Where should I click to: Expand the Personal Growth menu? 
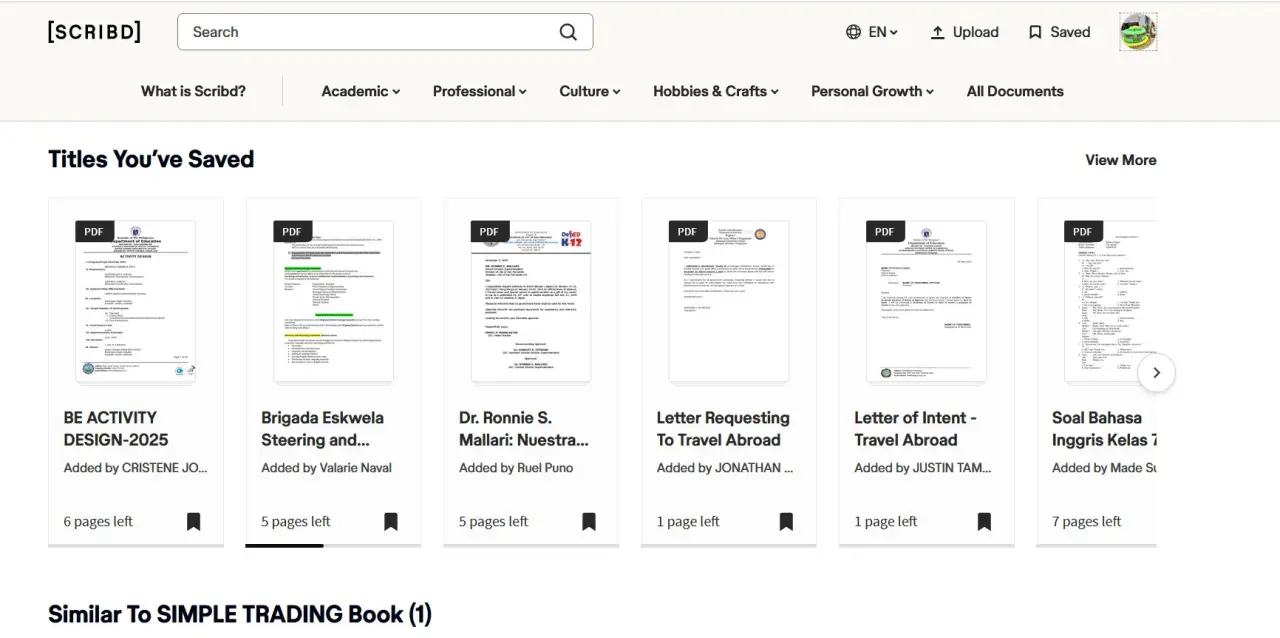pos(873,91)
